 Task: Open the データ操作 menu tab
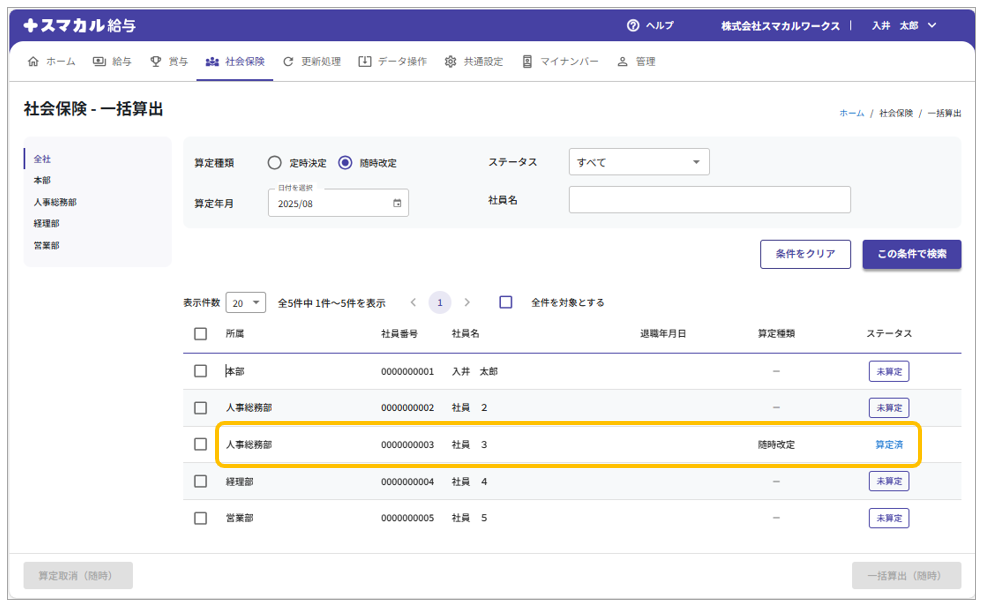coord(392,62)
